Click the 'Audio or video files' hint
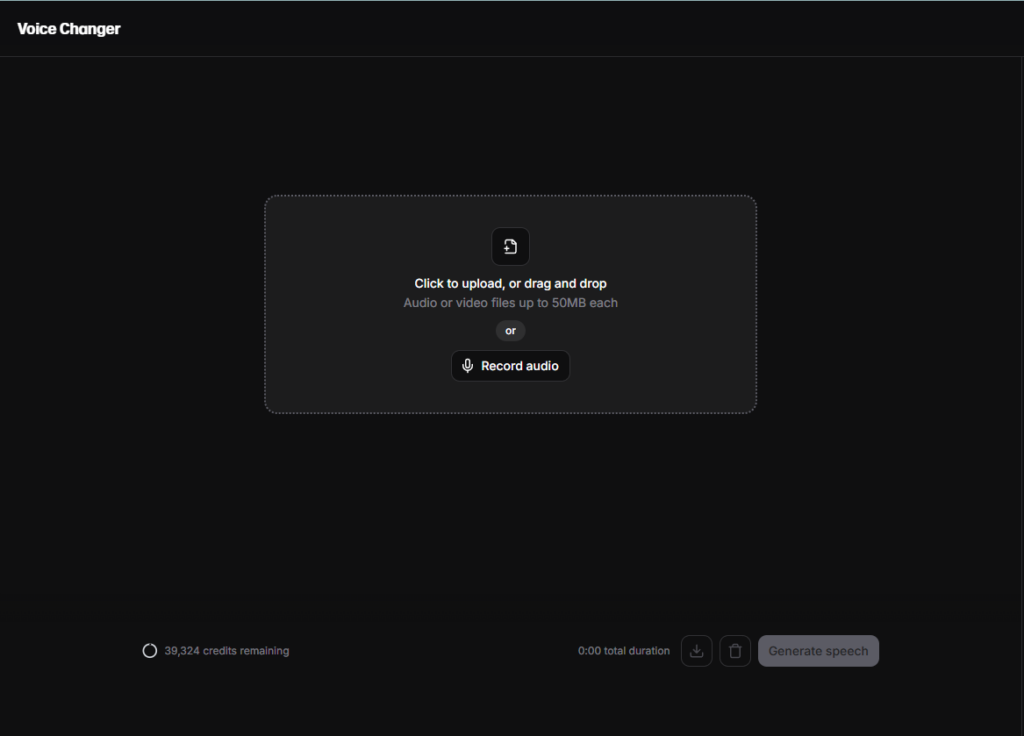The height and width of the screenshot is (736, 1024). pyautogui.click(x=459, y=303)
